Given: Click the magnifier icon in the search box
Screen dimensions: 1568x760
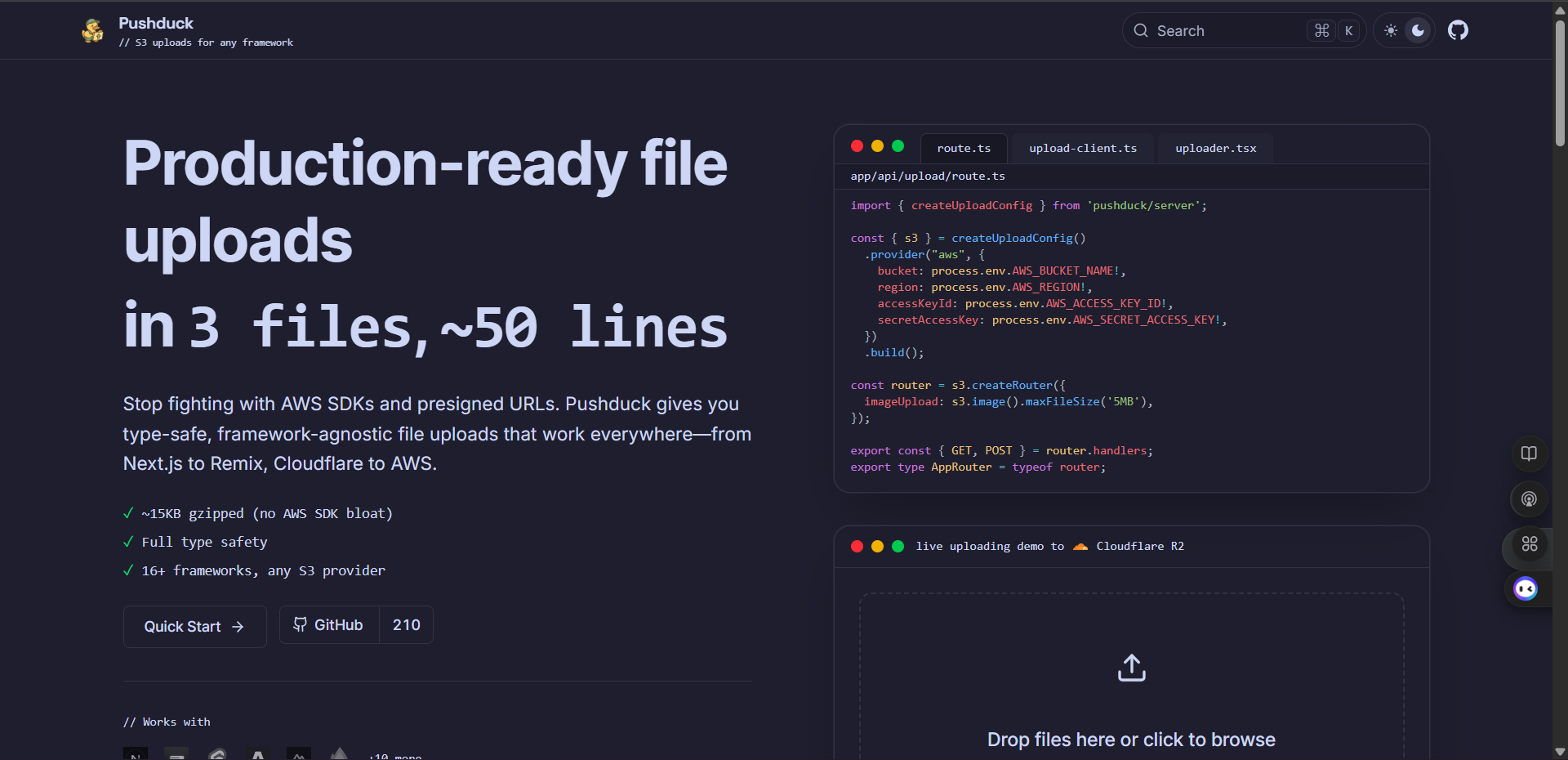Looking at the screenshot, I should pos(1141,30).
